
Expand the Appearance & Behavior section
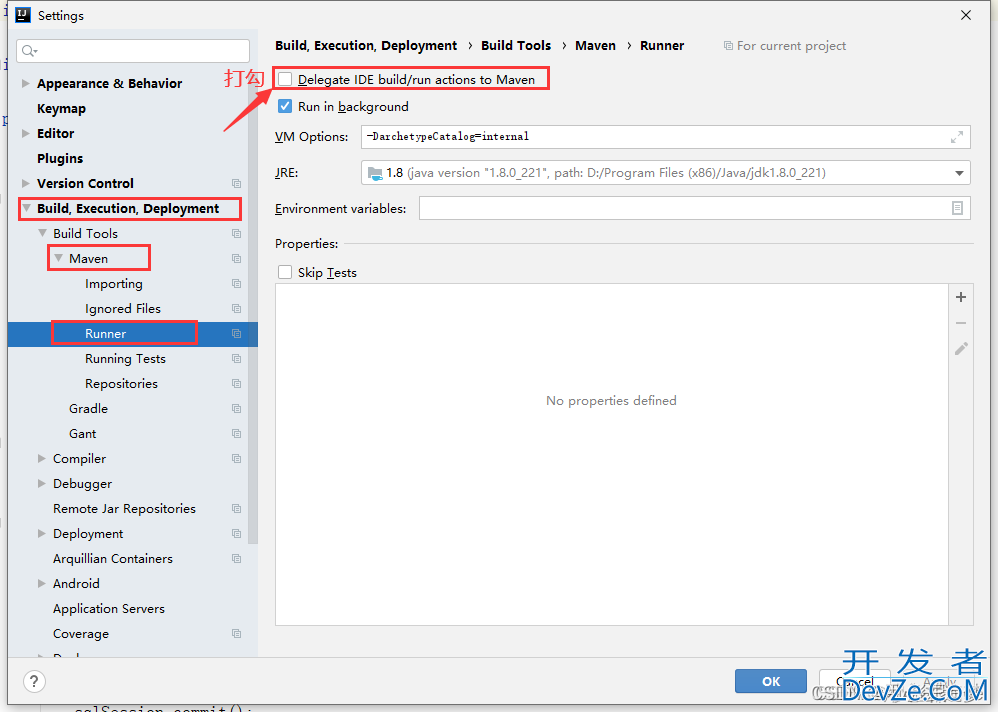(25, 83)
